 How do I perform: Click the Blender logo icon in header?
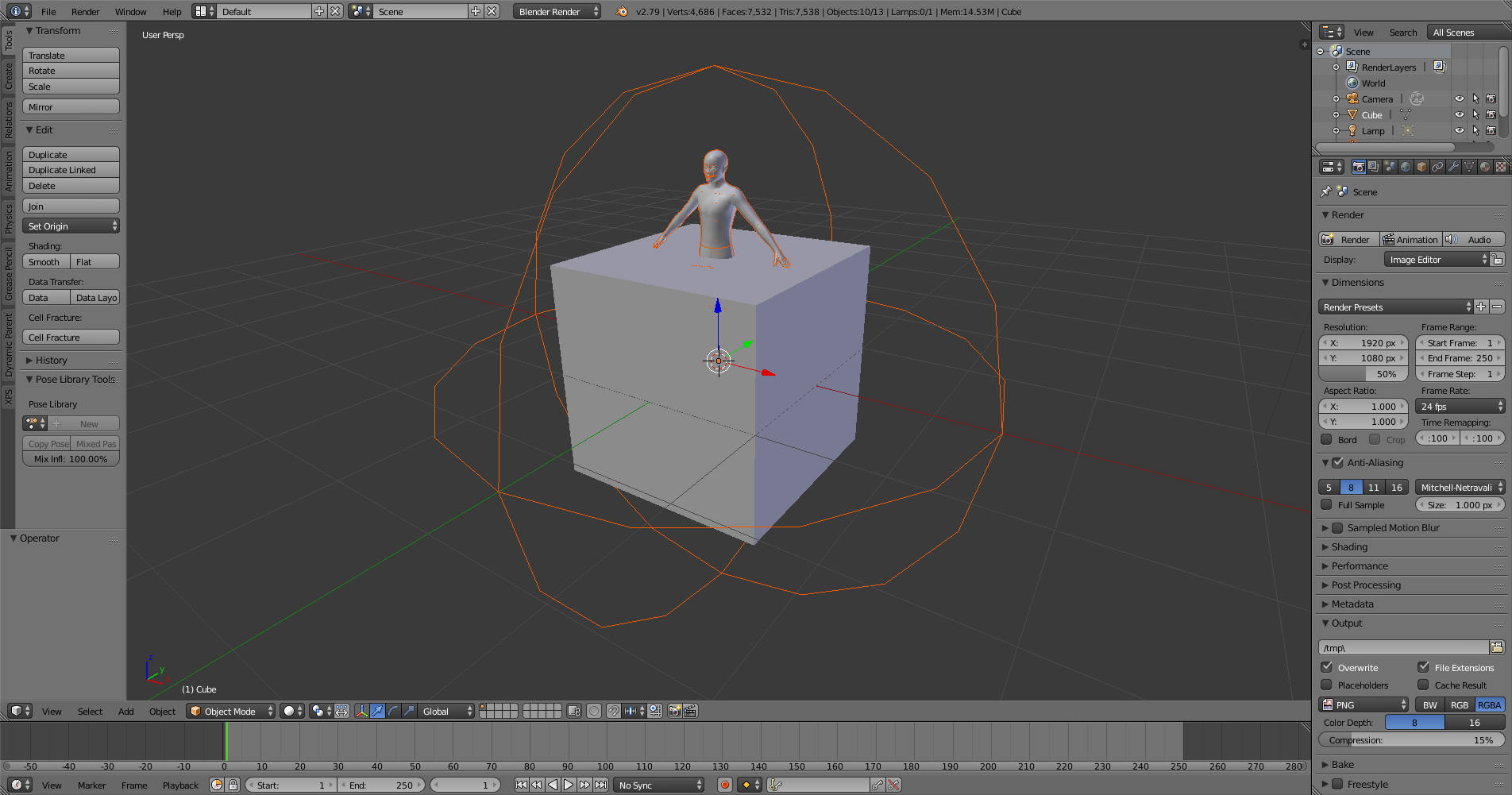coord(622,11)
